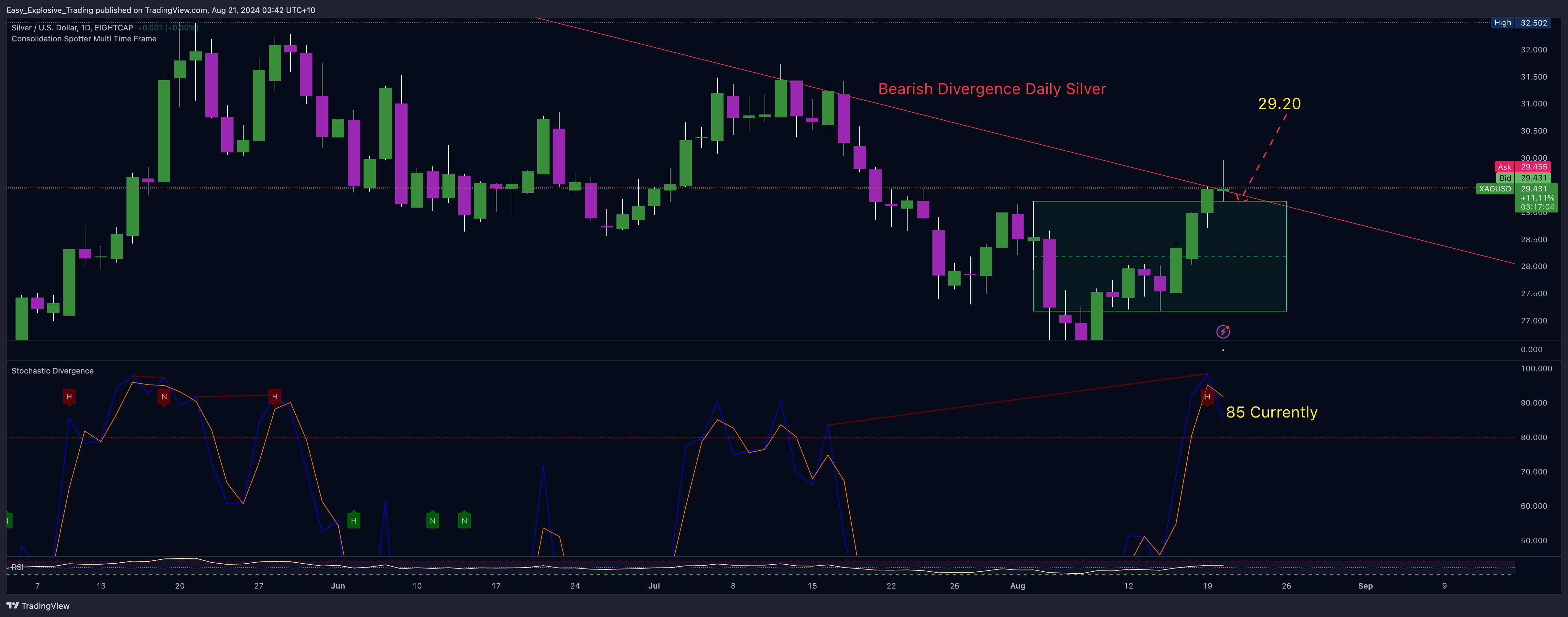Click the '19' date axis label

pyautogui.click(x=1207, y=586)
